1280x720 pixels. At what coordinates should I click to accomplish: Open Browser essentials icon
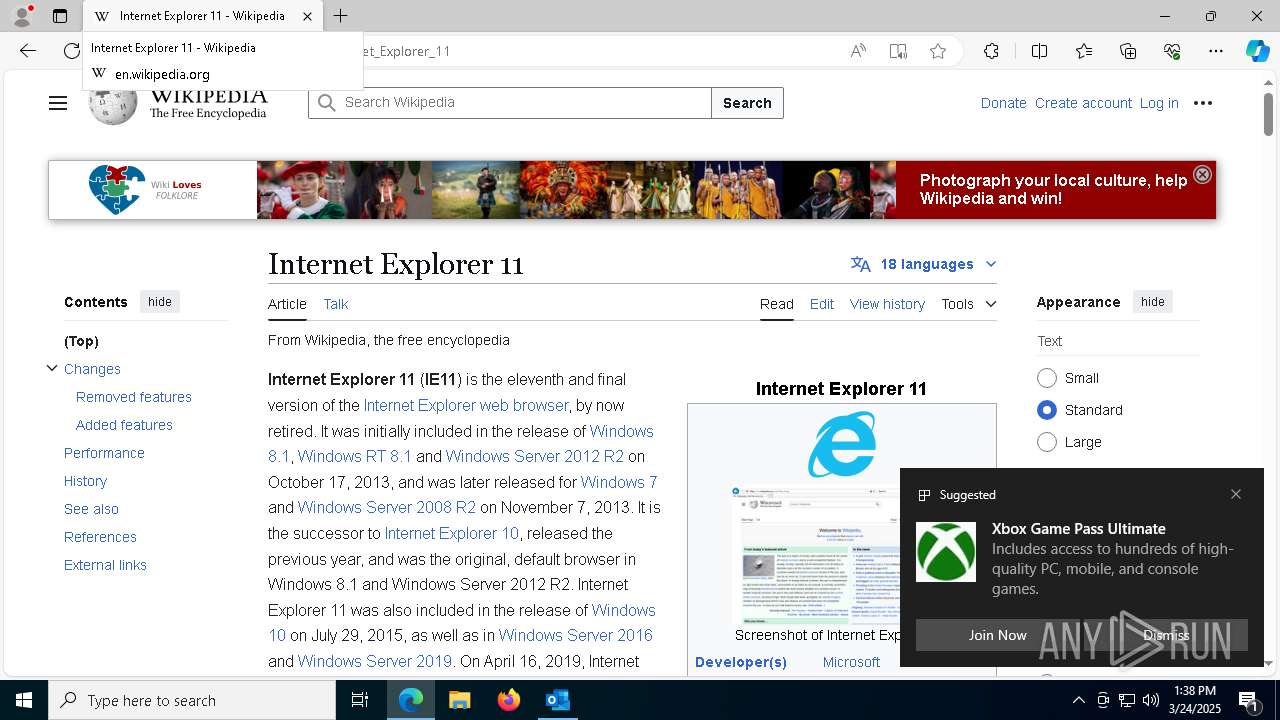click(1172, 51)
